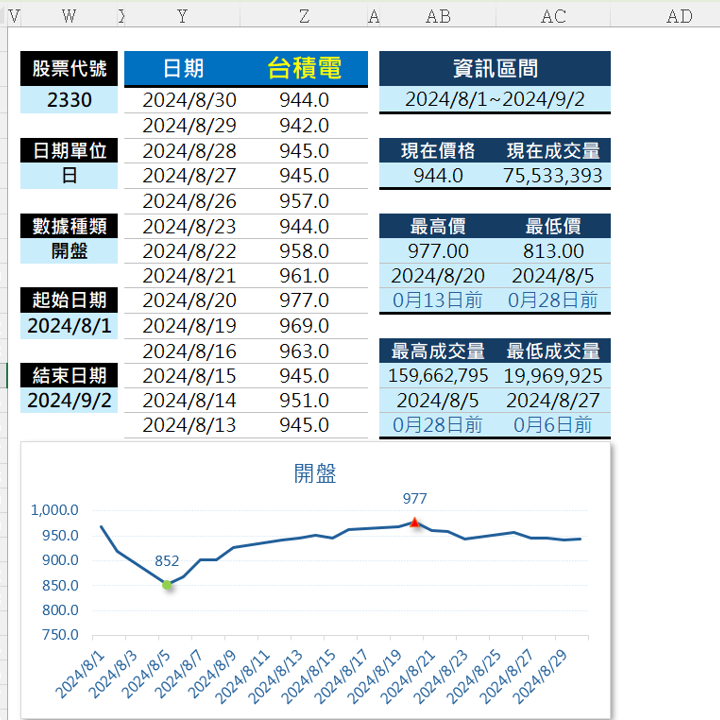Select price cell 963.0
The height and width of the screenshot is (720, 720).
pyautogui.click(x=304, y=351)
